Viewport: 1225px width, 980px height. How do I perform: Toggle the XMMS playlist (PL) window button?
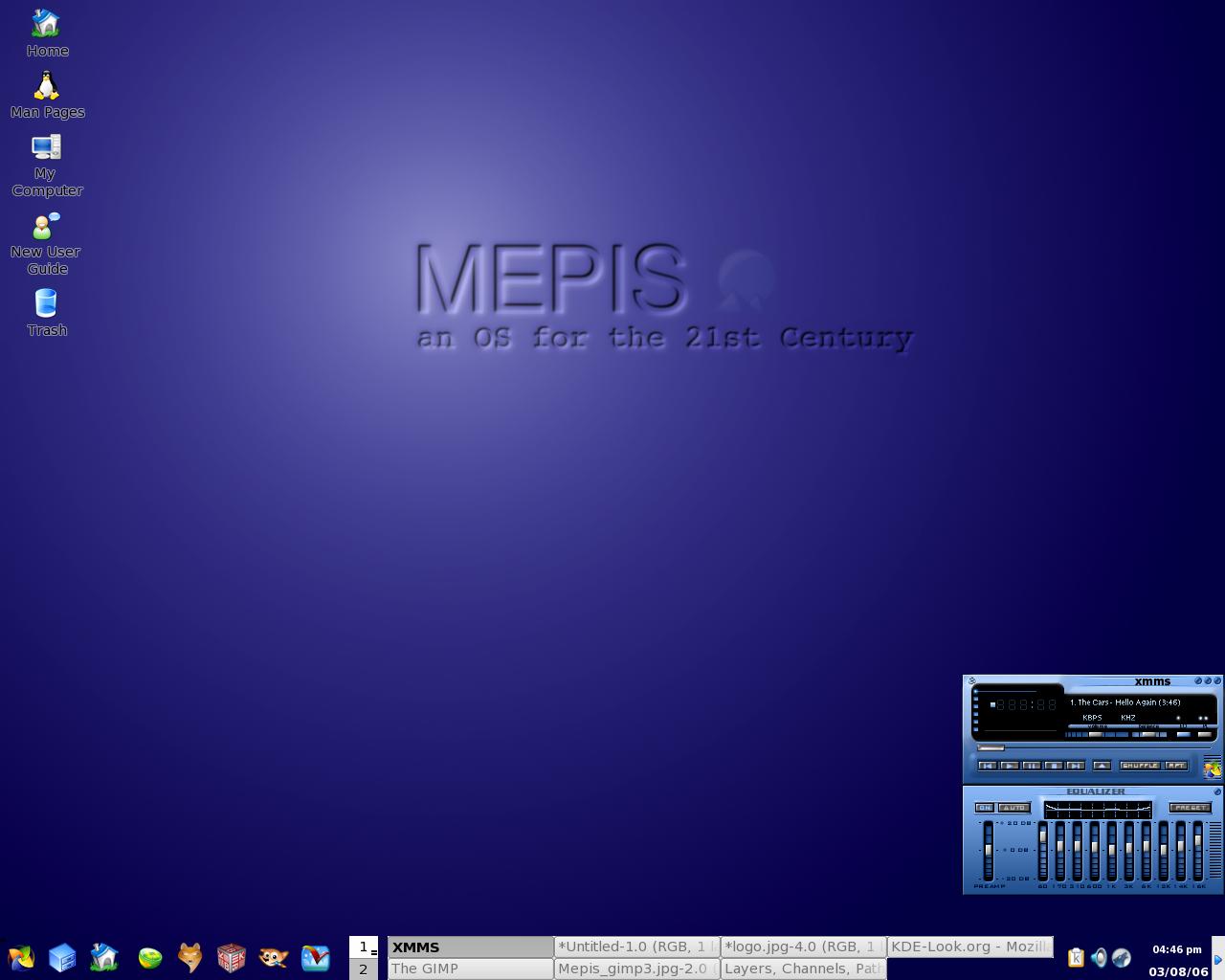tap(1205, 734)
